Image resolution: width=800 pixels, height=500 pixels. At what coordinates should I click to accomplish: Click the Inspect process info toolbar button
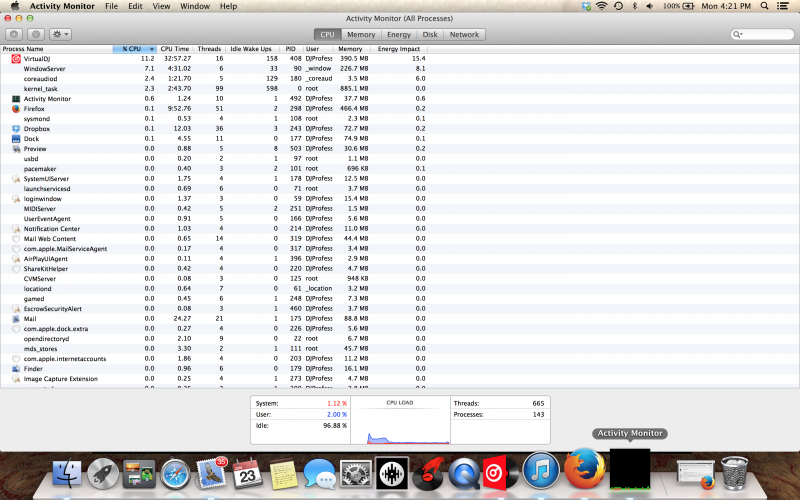[x=35, y=34]
